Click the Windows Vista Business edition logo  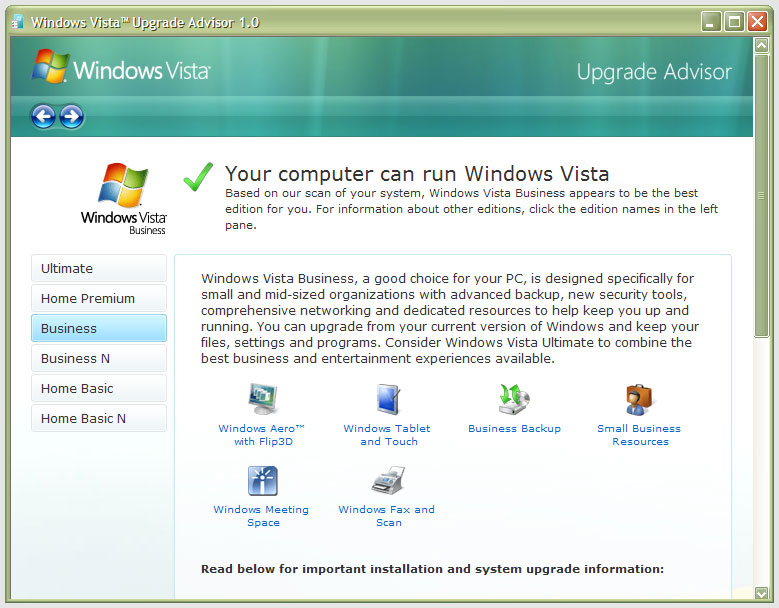click(124, 199)
